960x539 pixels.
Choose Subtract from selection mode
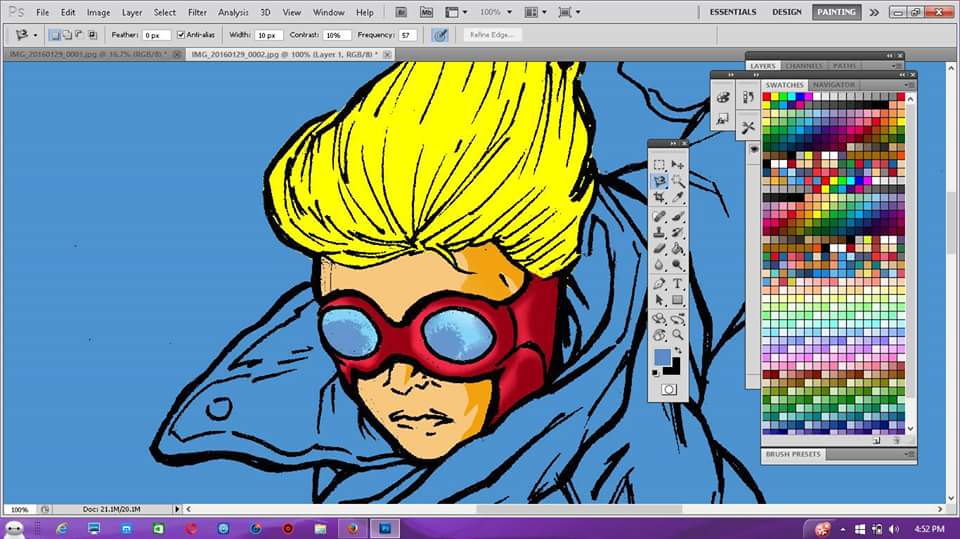coord(79,35)
